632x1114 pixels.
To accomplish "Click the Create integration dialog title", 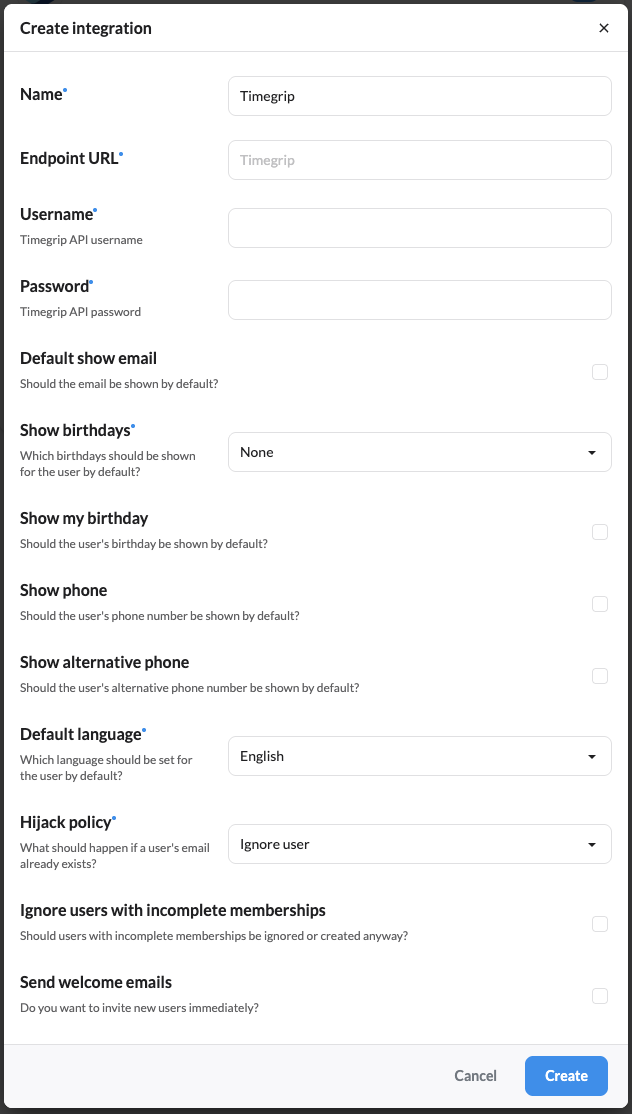I will [86, 28].
